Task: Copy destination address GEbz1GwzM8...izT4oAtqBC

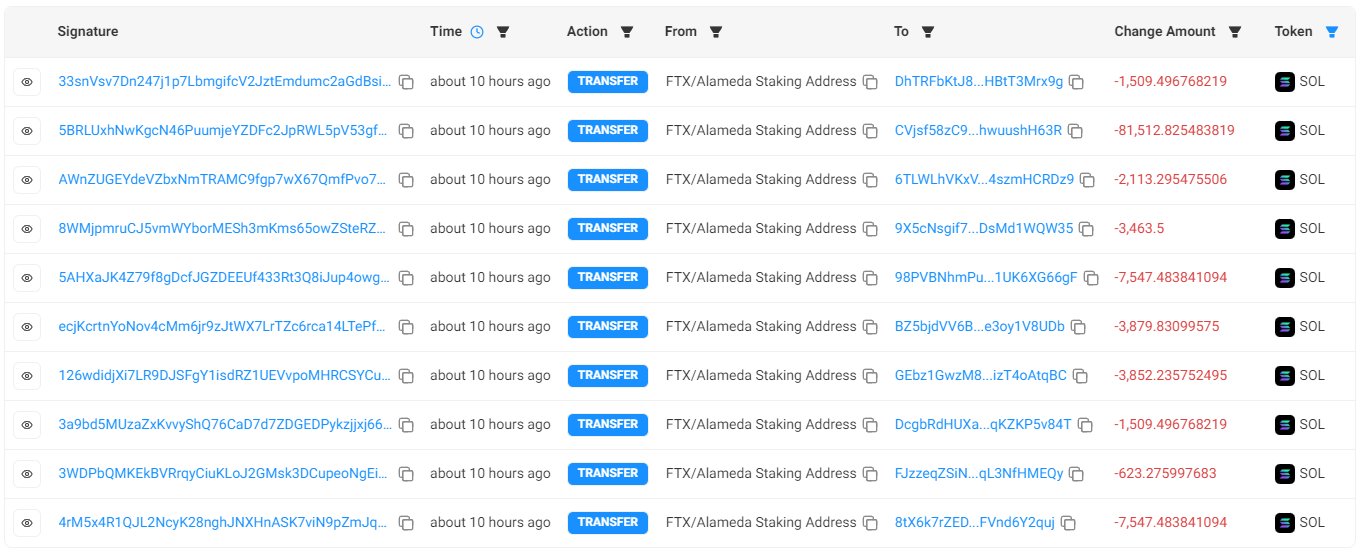Action: click(1080, 376)
